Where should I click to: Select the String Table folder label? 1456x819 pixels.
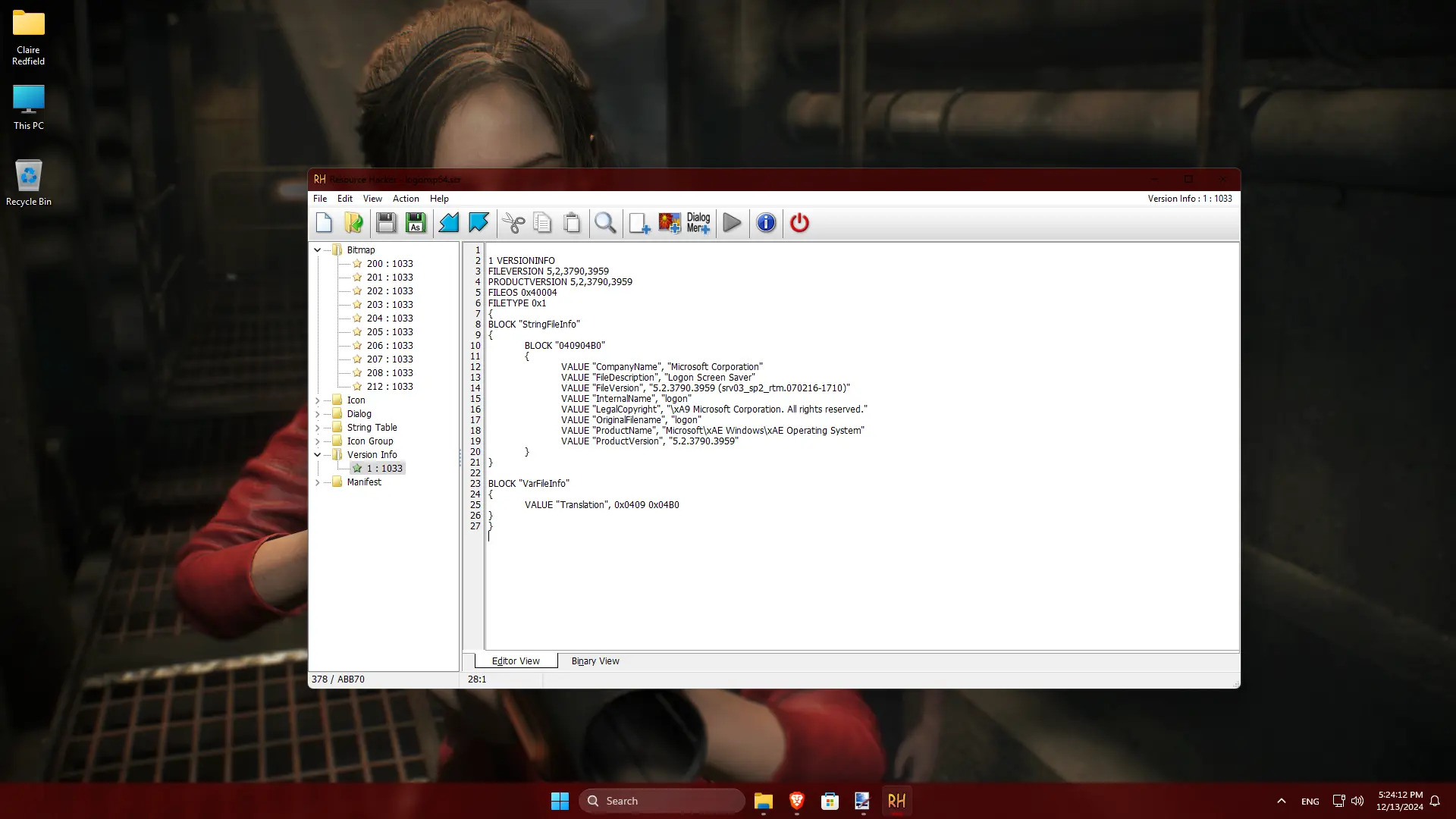click(x=372, y=428)
